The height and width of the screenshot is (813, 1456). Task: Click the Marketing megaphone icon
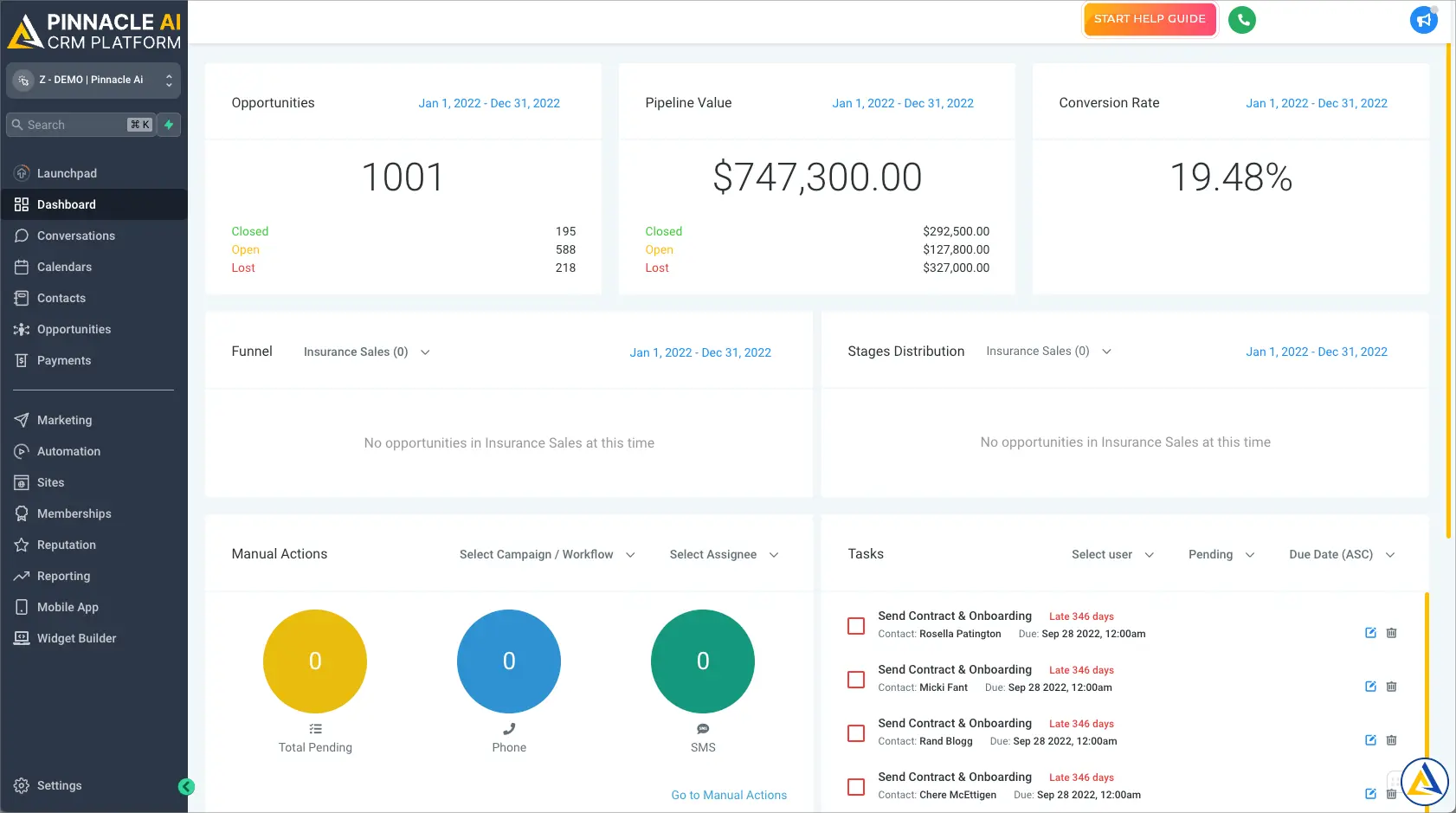(21, 420)
